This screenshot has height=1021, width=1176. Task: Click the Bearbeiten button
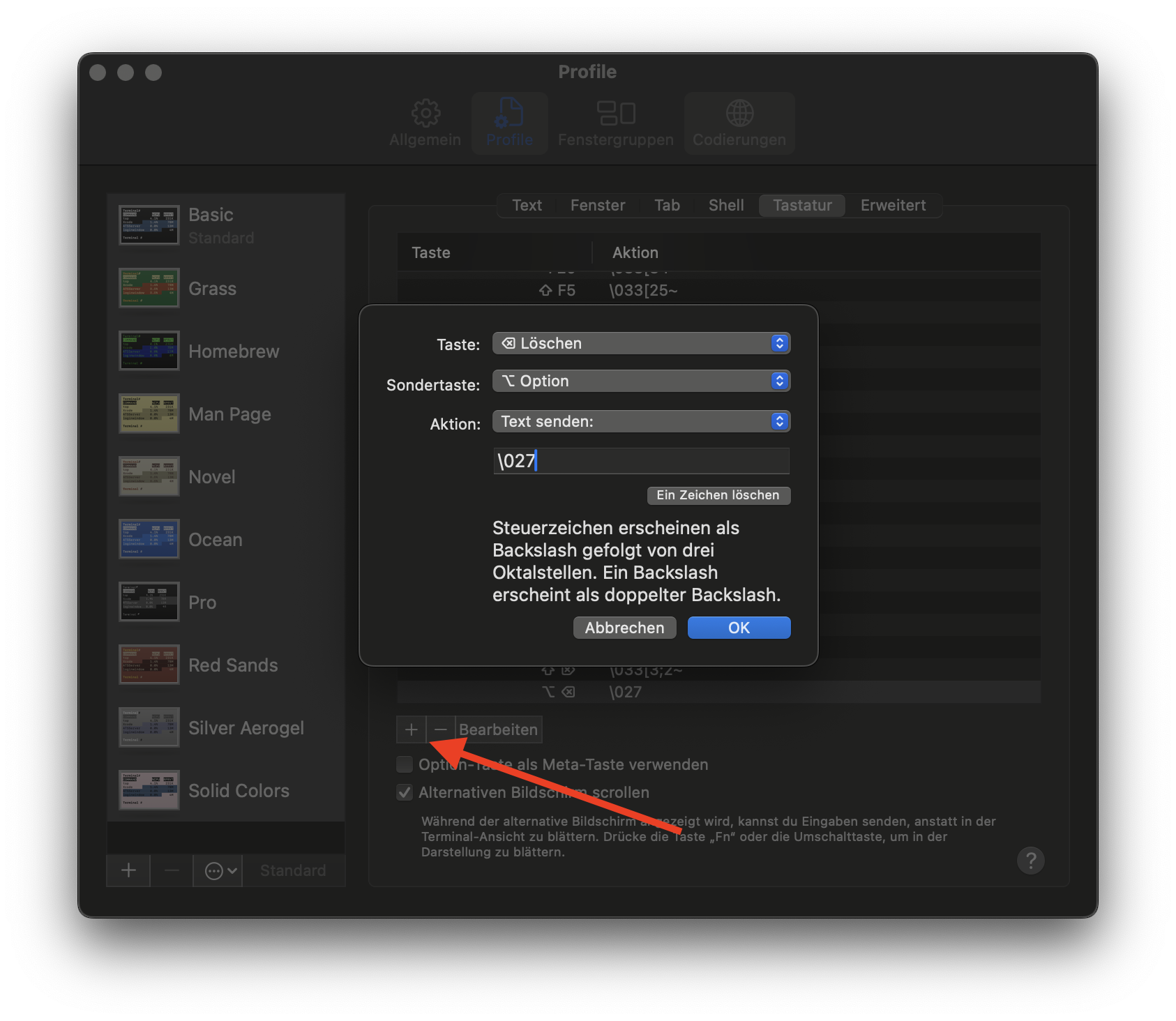pos(499,729)
